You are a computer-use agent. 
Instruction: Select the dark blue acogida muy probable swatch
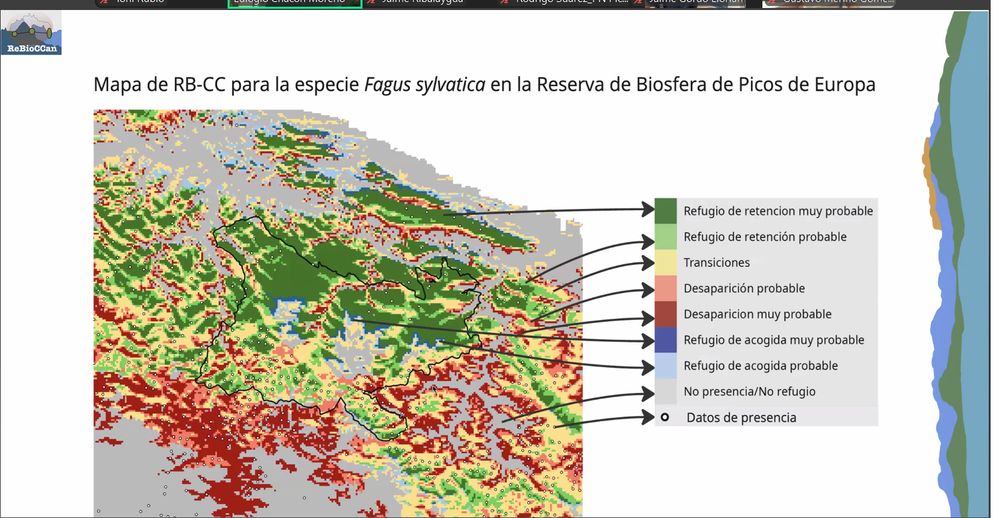[665, 340]
